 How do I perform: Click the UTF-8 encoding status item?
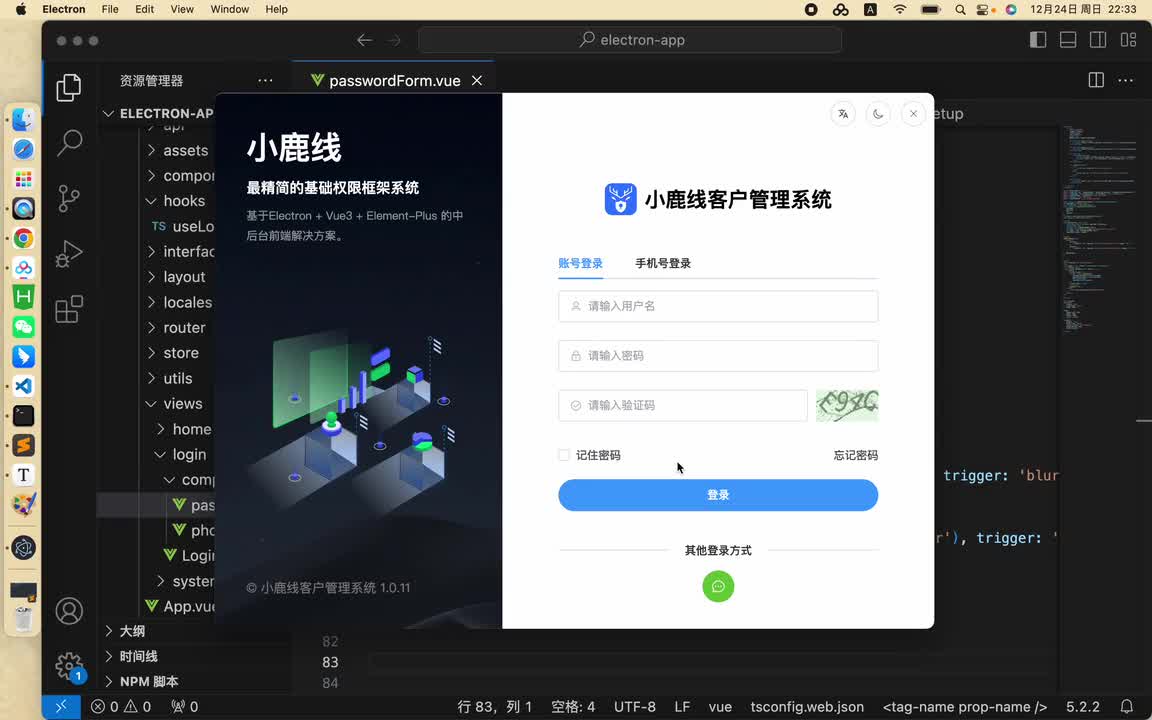635,707
